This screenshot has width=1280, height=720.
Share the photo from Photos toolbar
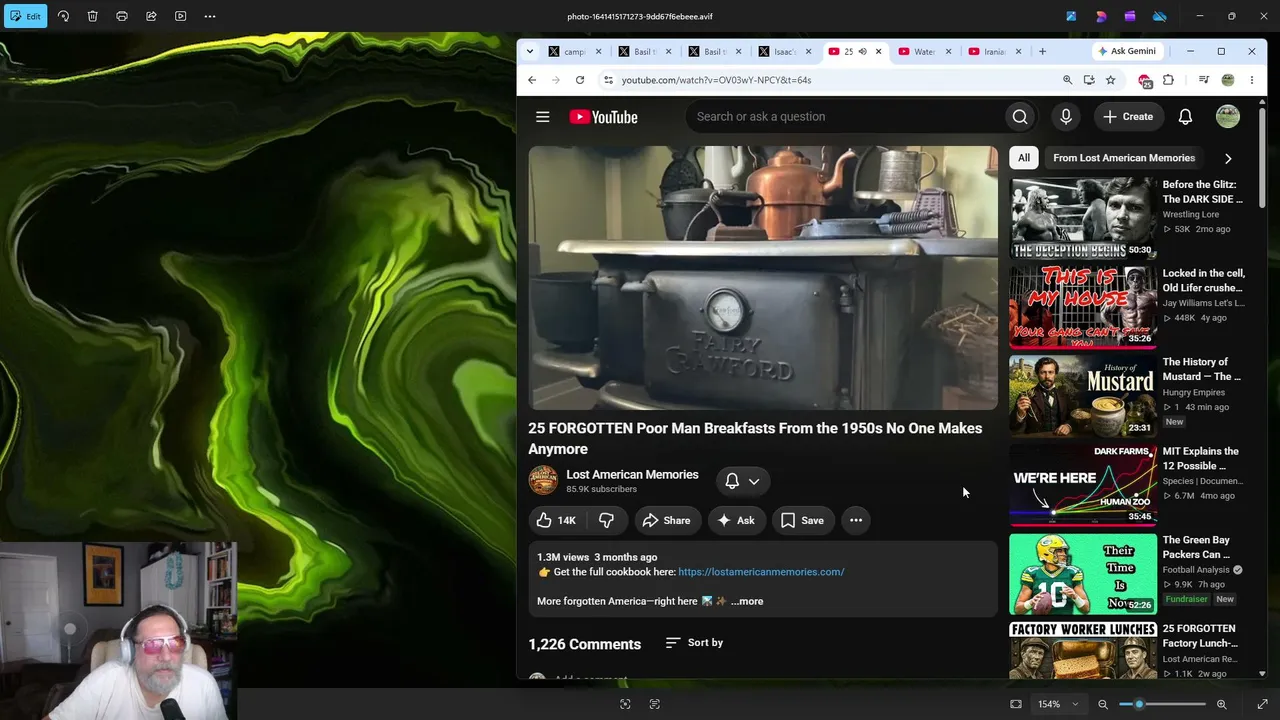151,16
